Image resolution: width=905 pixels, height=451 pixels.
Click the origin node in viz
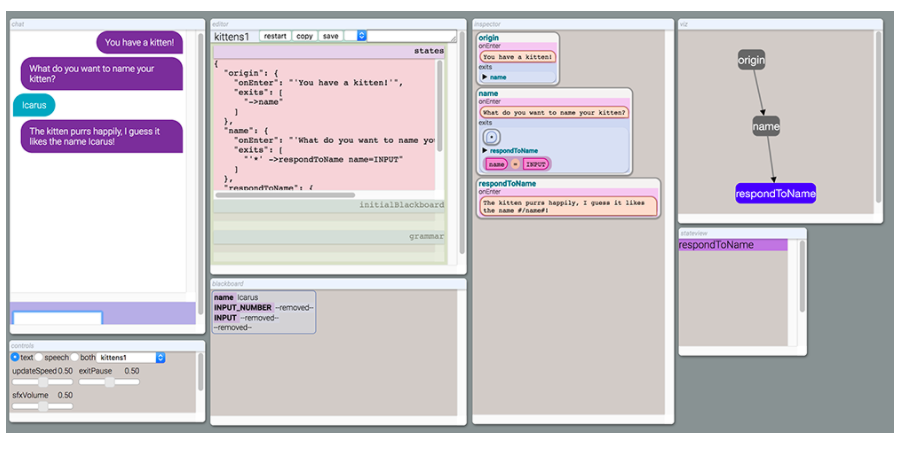[751, 59]
